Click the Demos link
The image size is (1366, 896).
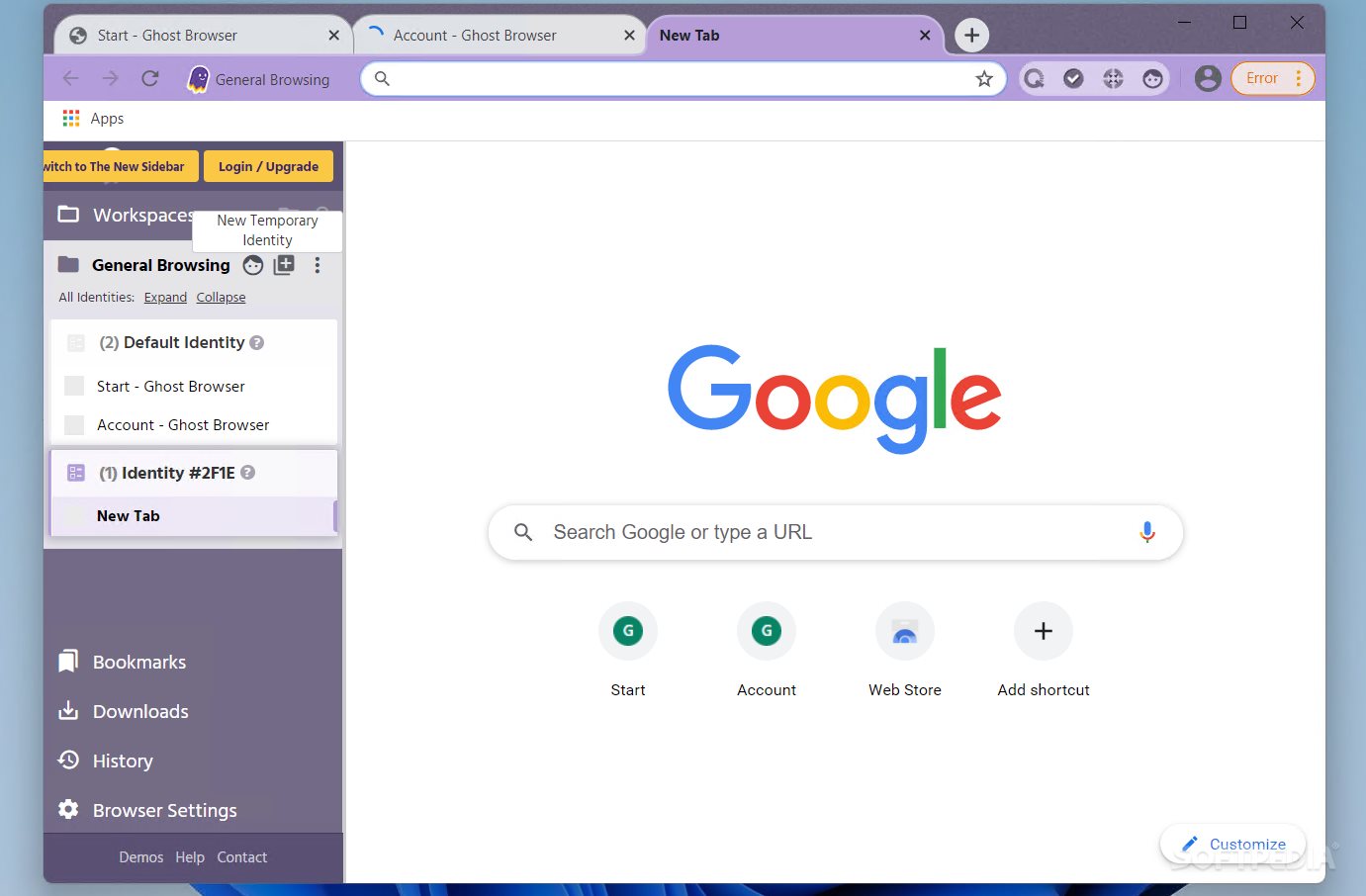[x=141, y=857]
